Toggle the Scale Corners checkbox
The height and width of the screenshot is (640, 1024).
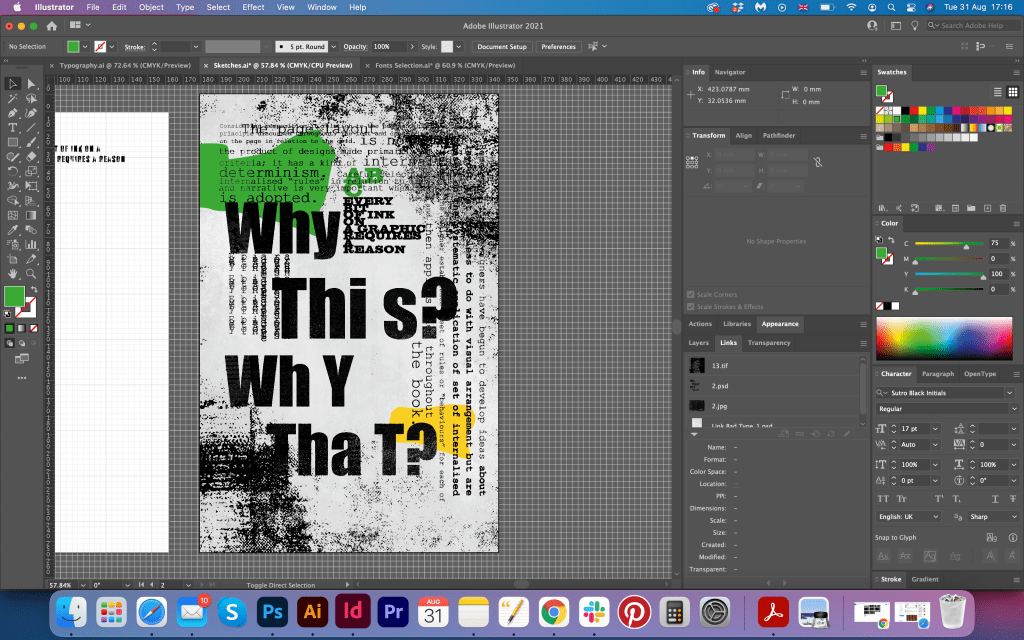click(691, 295)
